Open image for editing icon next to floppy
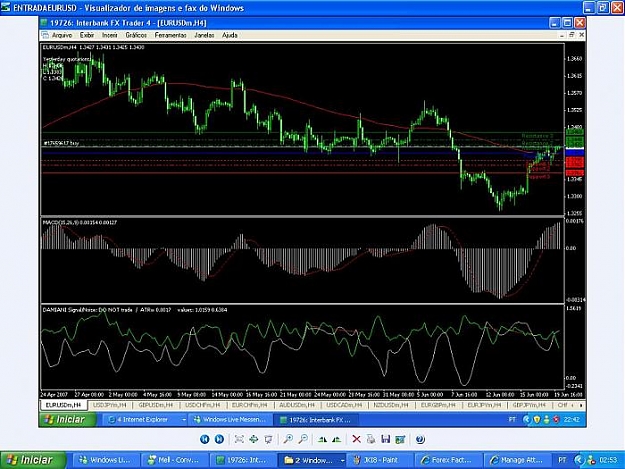This screenshot has height=469, width=625. [x=400, y=439]
